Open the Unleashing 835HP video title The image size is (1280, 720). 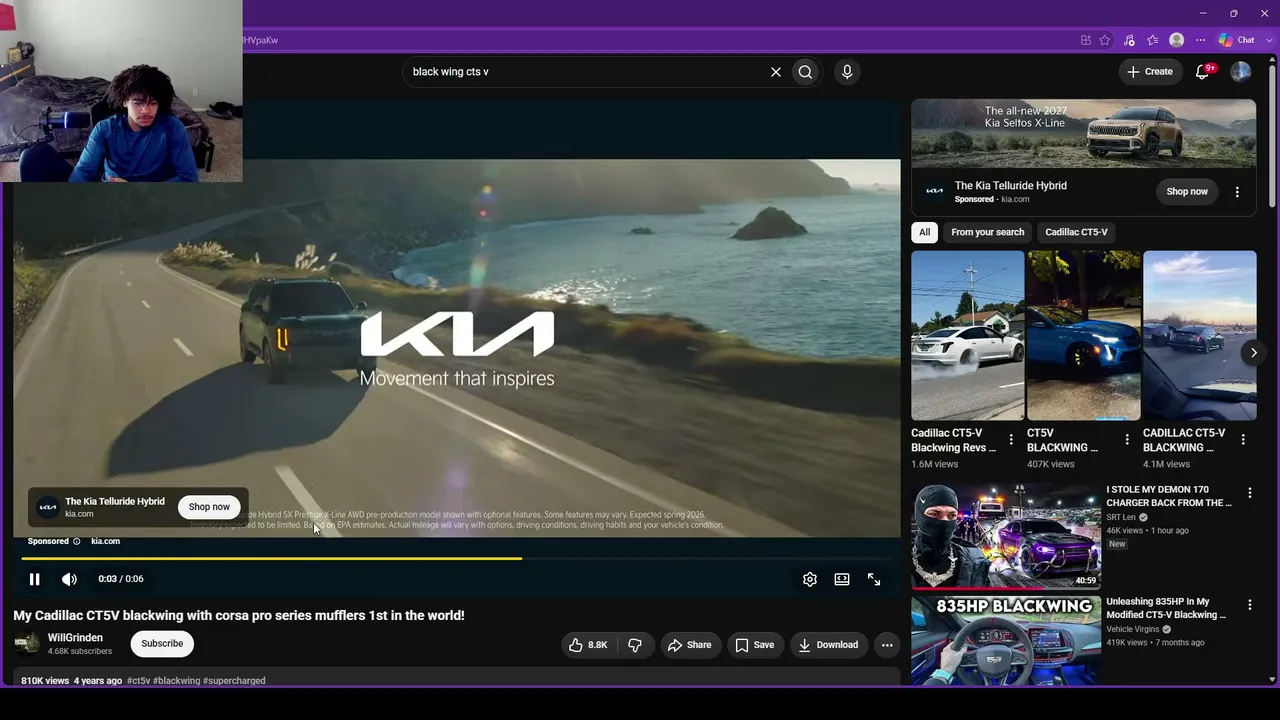1166,609
